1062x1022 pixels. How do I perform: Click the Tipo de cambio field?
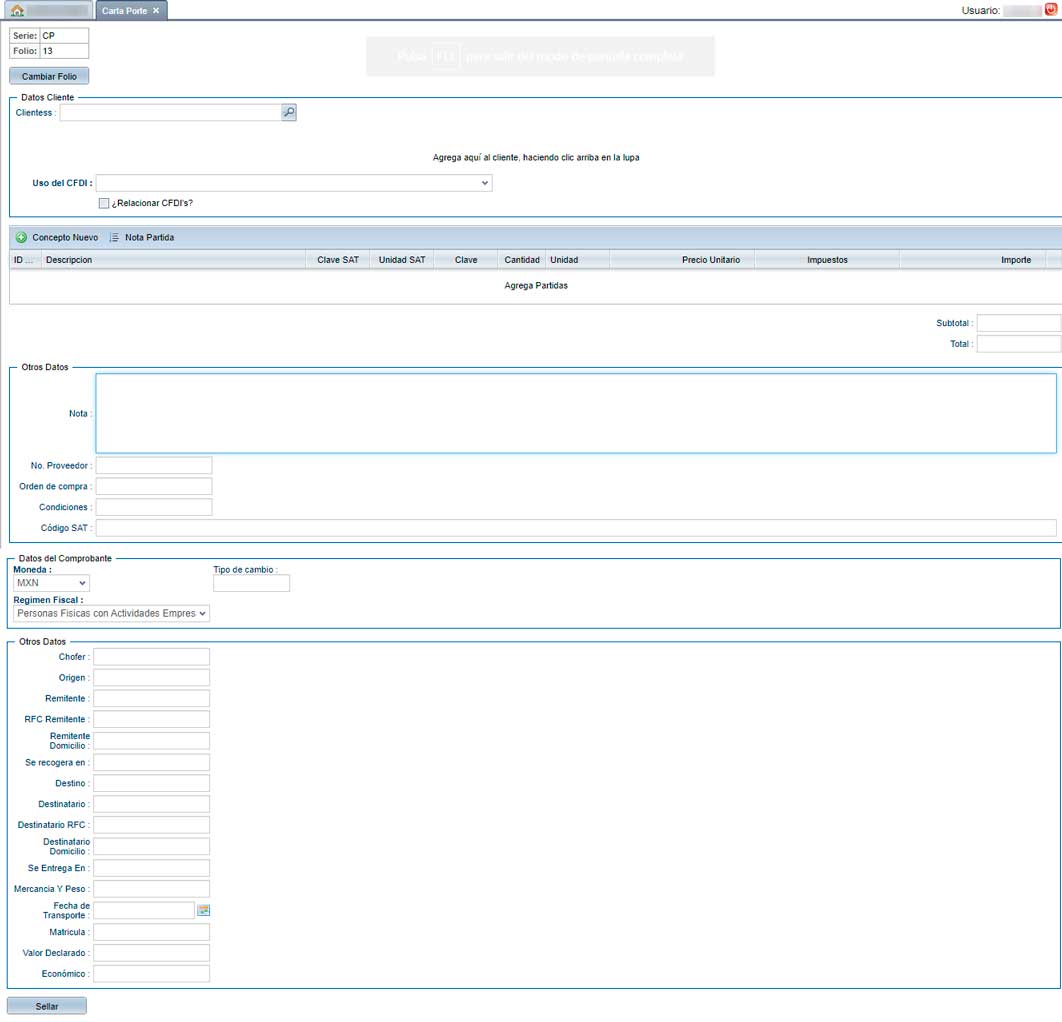[x=251, y=583]
